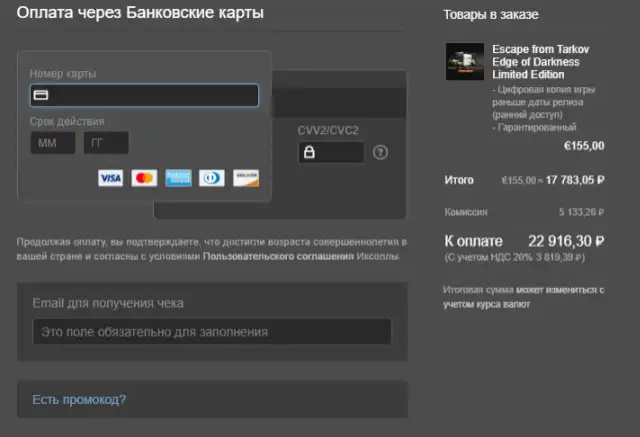Select the Discover card logo
Screen dimensions: 640x437
(x=246, y=178)
